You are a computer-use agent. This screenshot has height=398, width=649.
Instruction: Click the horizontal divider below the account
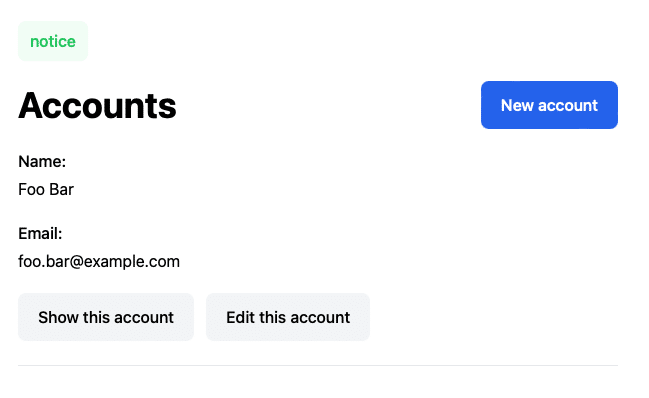click(x=318, y=365)
